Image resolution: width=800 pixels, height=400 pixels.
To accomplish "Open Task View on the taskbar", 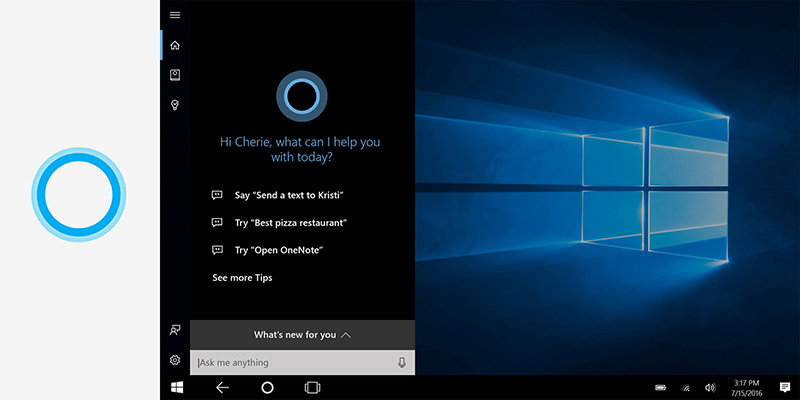I will coord(312,387).
